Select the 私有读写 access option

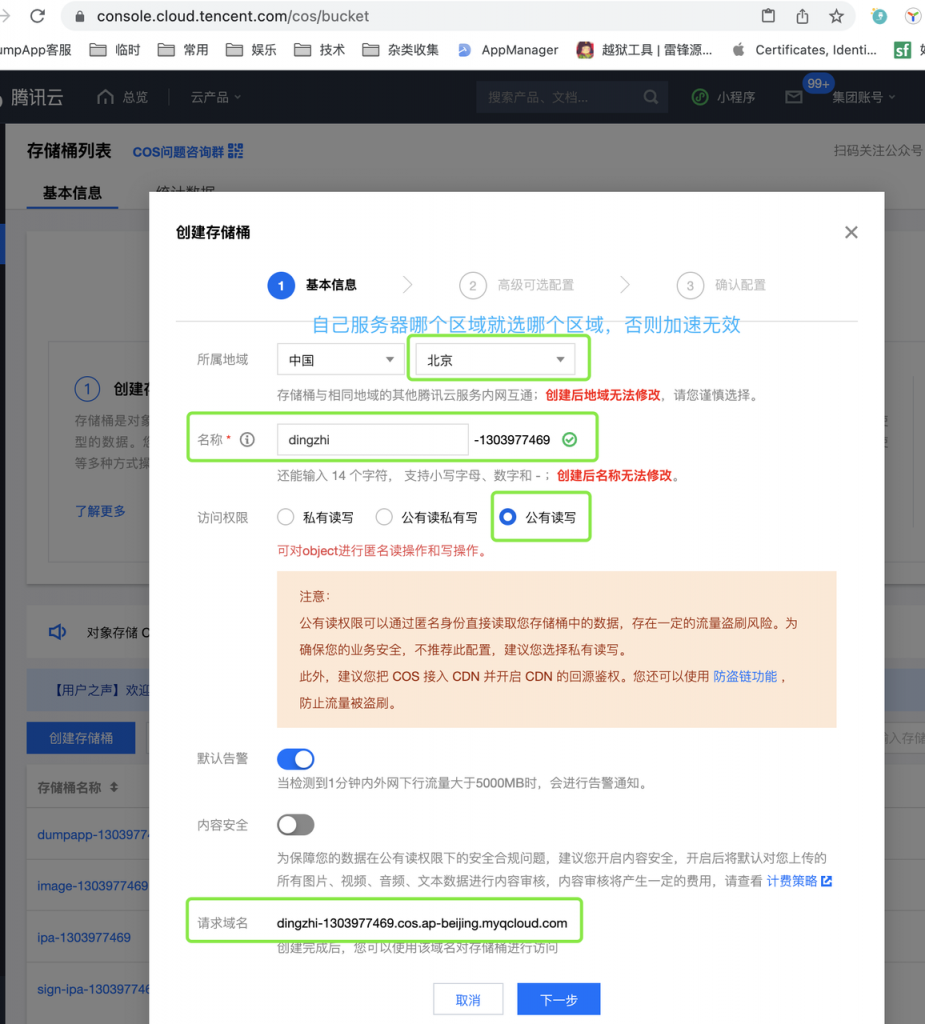coord(316,517)
